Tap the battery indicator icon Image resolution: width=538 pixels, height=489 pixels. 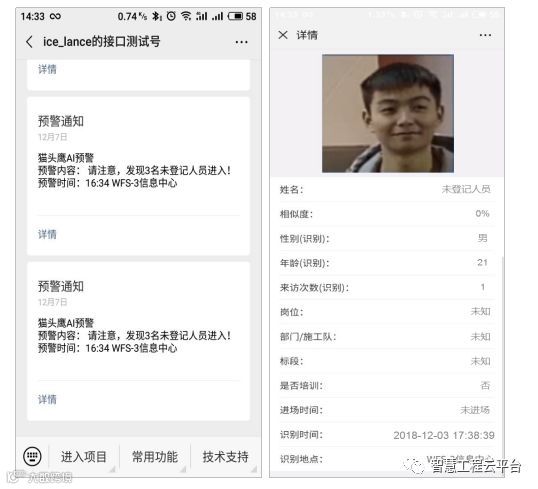coord(235,16)
